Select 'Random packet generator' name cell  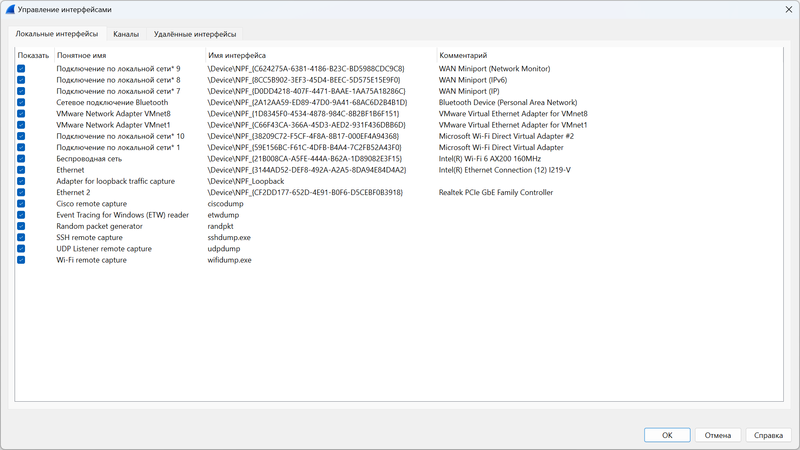99,226
